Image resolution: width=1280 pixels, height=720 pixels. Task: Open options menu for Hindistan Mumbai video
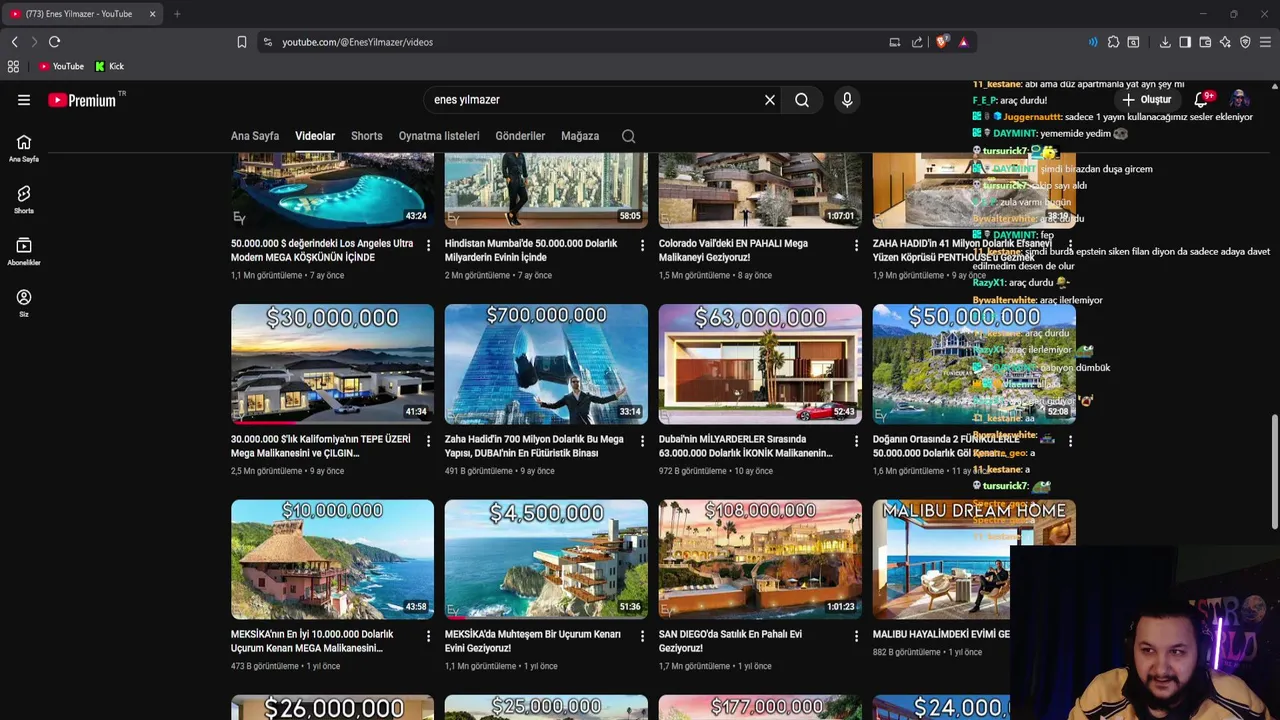point(642,245)
